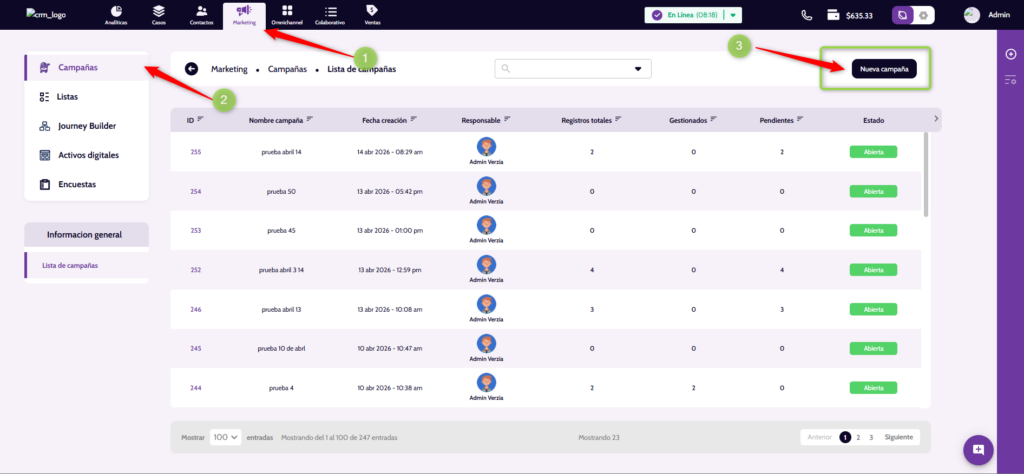Open the Ventas module icon
This screenshot has width=1024, height=474.
[371, 14]
